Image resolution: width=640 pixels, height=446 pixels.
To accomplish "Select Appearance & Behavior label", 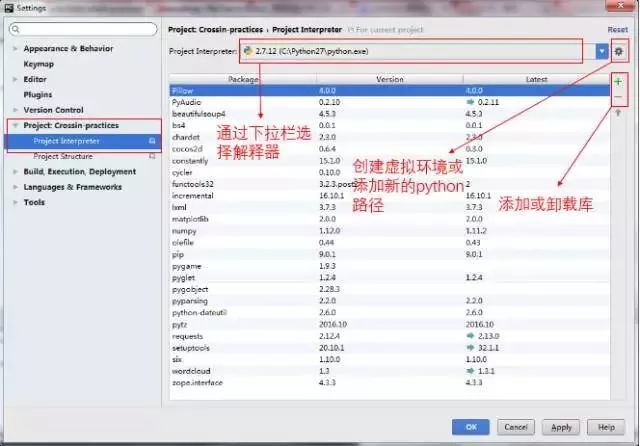I will pyautogui.click(x=68, y=49).
